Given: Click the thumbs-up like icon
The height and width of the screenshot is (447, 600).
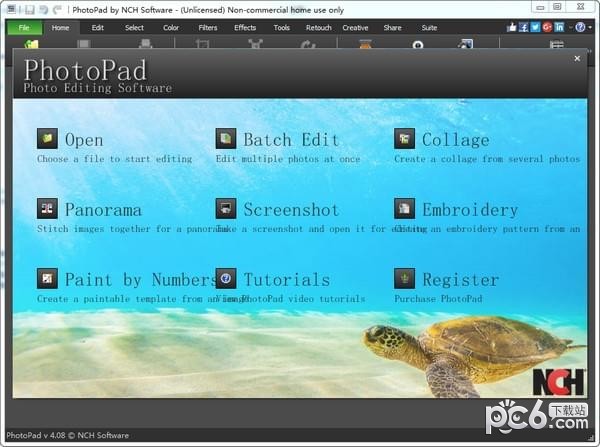Looking at the screenshot, I should [512, 27].
